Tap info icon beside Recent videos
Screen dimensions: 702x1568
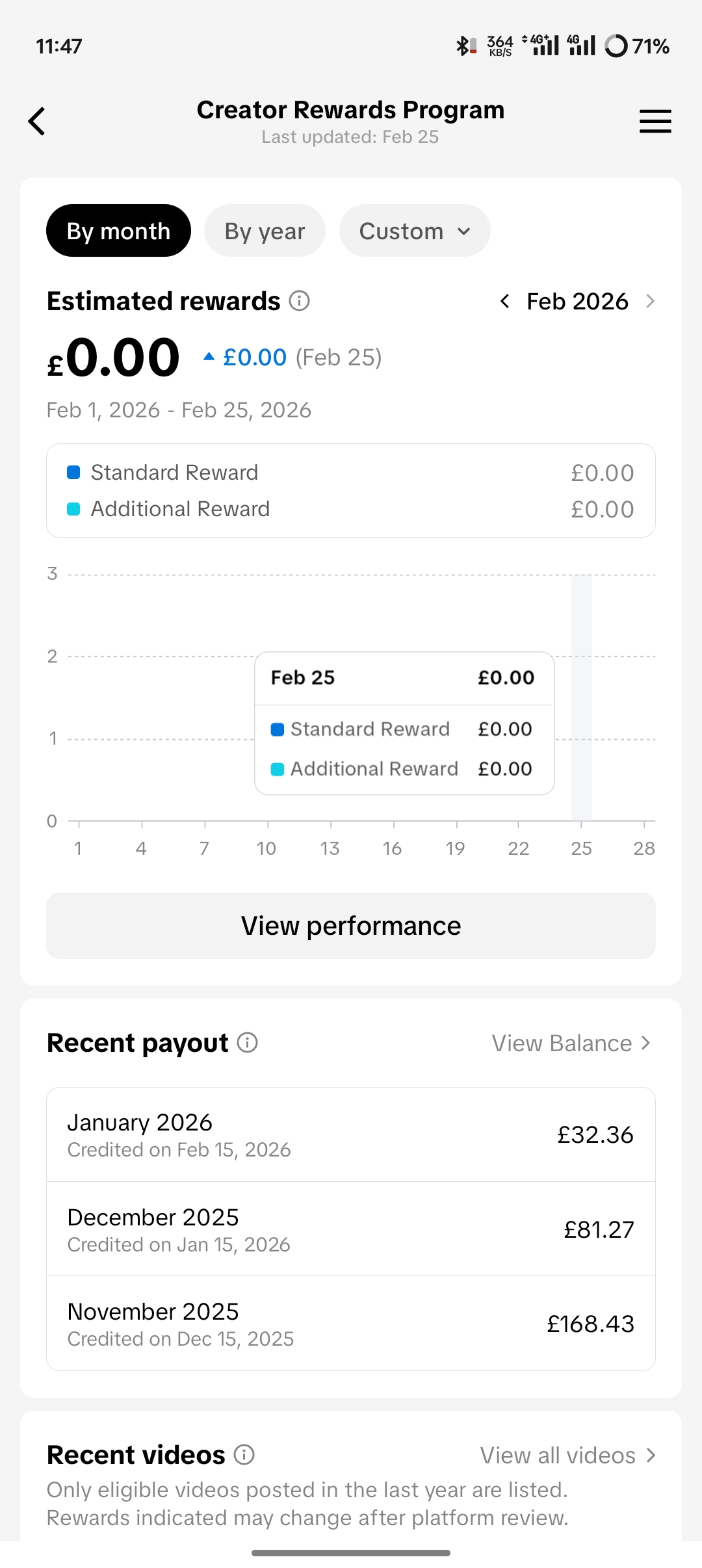(x=244, y=1454)
